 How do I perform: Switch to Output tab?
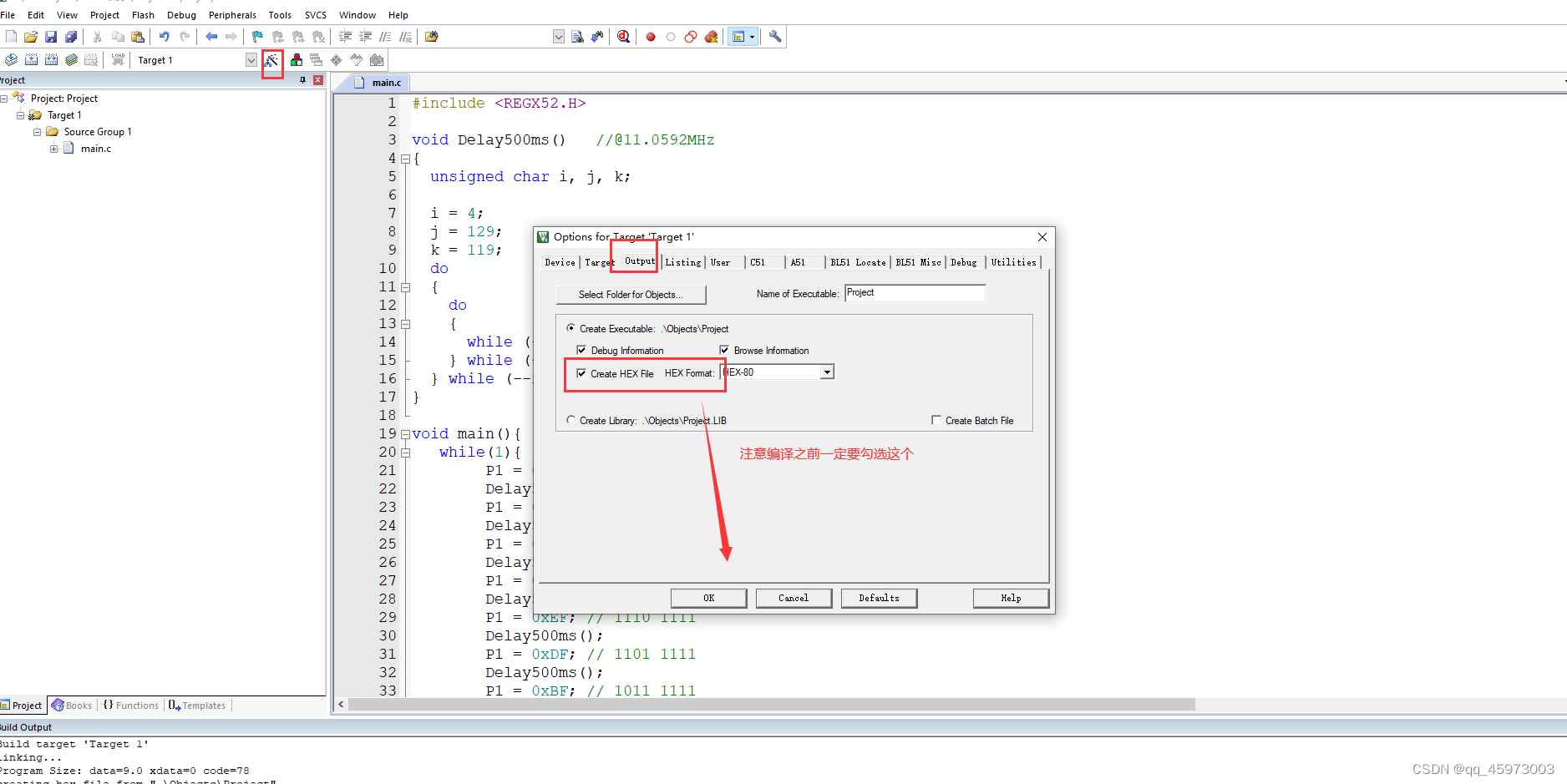(640, 261)
